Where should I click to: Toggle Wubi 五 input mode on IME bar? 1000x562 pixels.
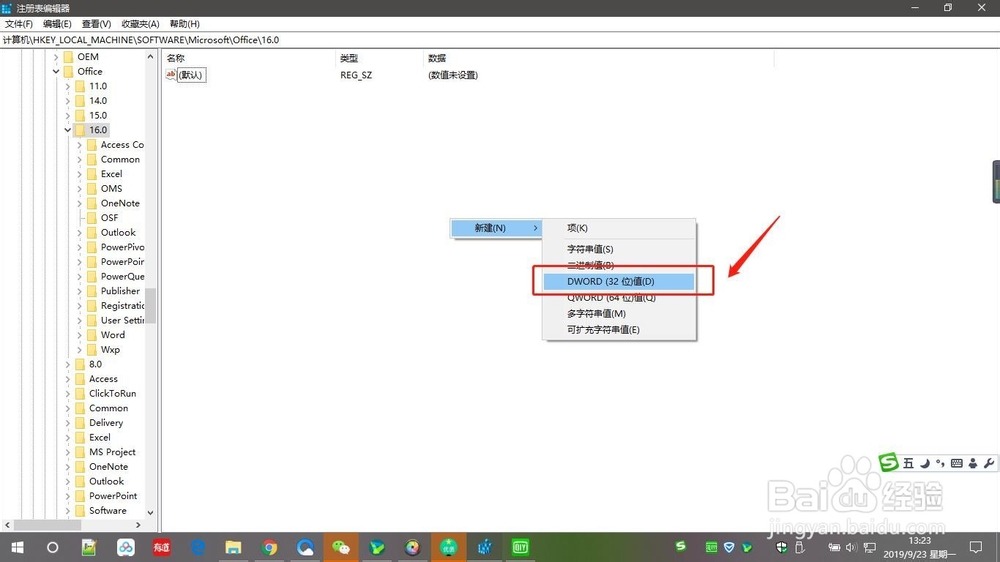click(x=908, y=463)
